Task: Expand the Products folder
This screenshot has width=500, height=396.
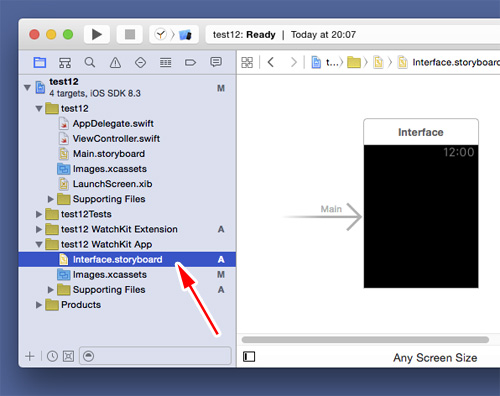Action: [39, 305]
